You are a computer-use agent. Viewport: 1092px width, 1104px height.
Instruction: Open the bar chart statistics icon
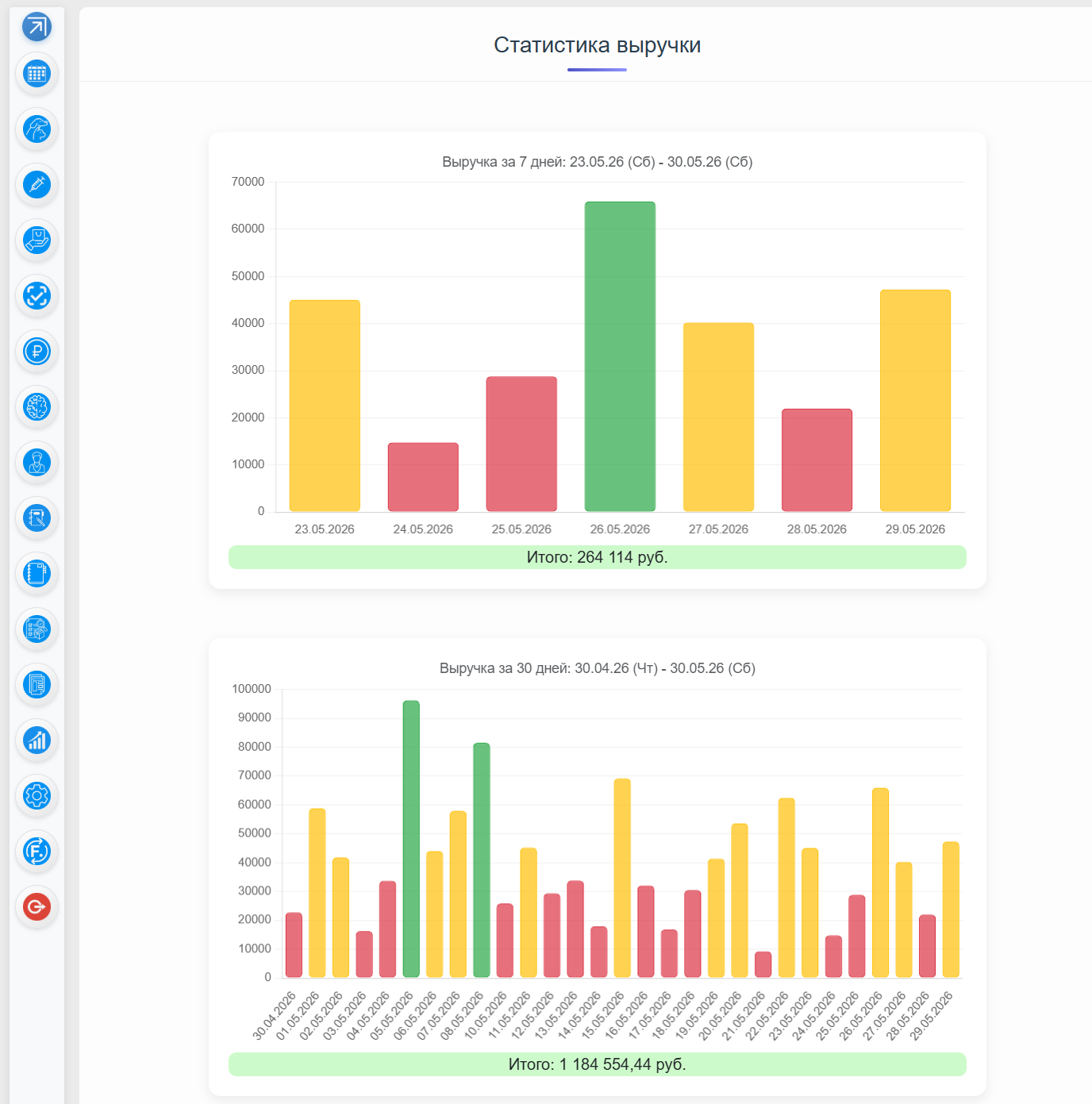click(x=37, y=740)
